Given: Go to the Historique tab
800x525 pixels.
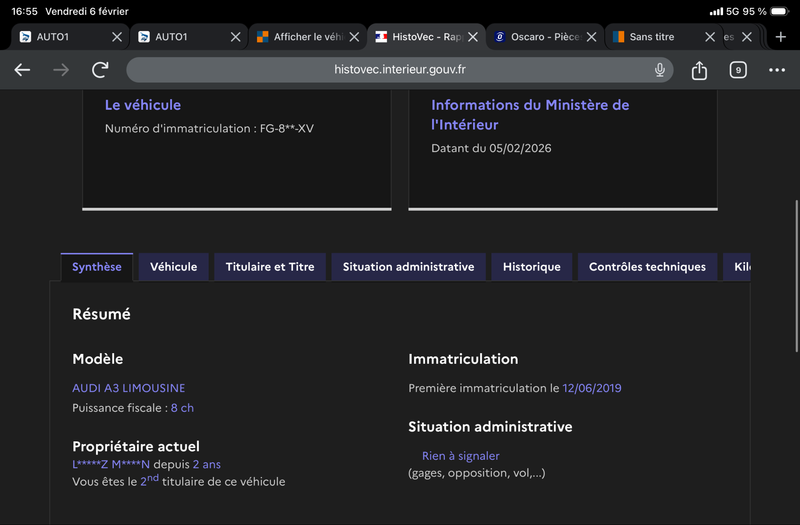Looking at the screenshot, I should coord(531,267).
